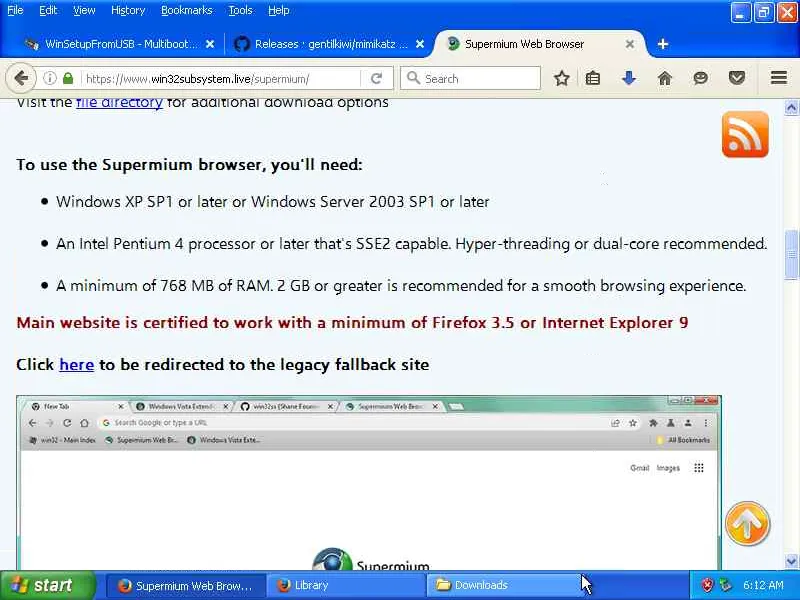
Task: Open the Windows start menu
Action: [x=47, y=585]
